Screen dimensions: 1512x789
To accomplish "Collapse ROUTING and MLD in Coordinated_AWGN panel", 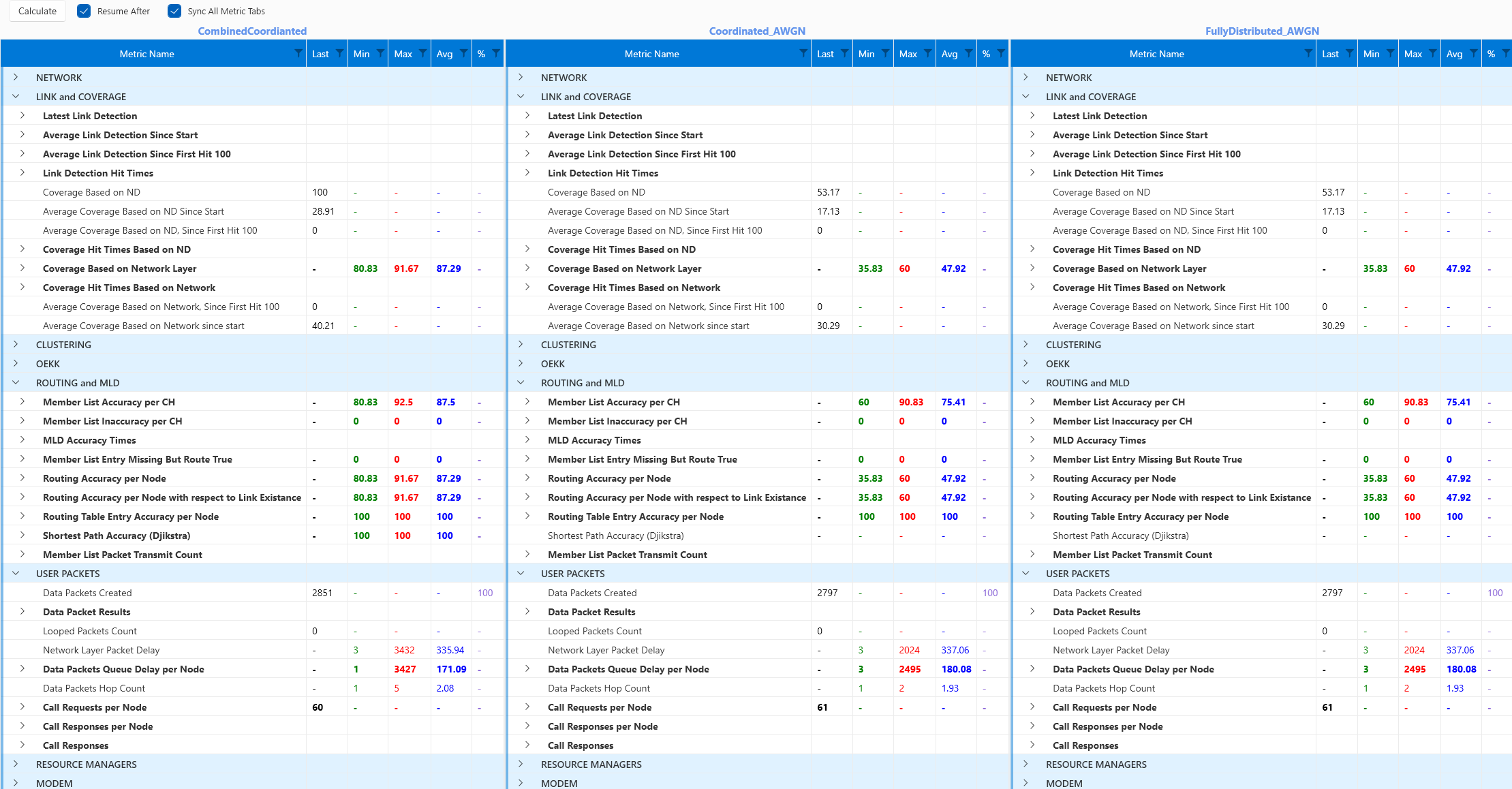I will (x=521, y=383).
